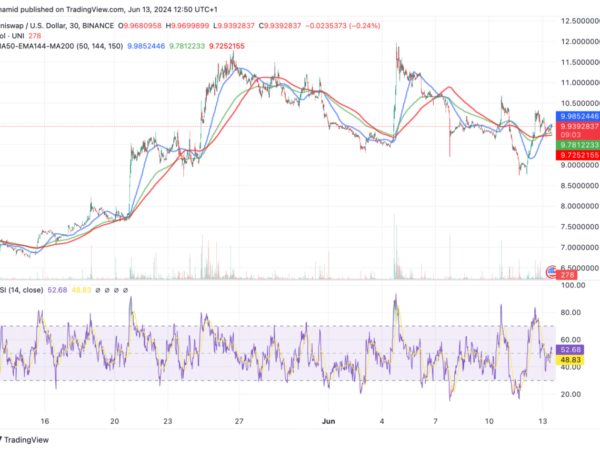This screenshot has height=450, width=600.
Task: Click the change value −0.0235373 (−0.24%)
Action: (x=343, y=26)
